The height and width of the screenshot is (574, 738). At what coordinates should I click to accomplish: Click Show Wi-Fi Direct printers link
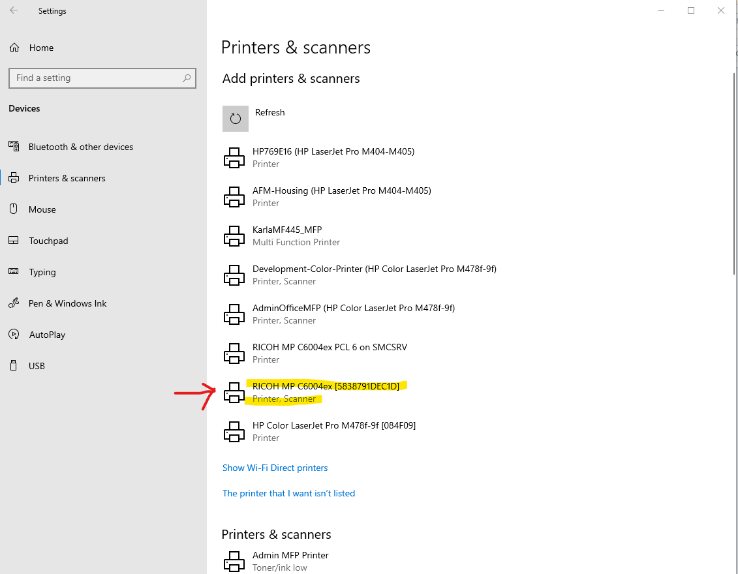tap(275, 468)
